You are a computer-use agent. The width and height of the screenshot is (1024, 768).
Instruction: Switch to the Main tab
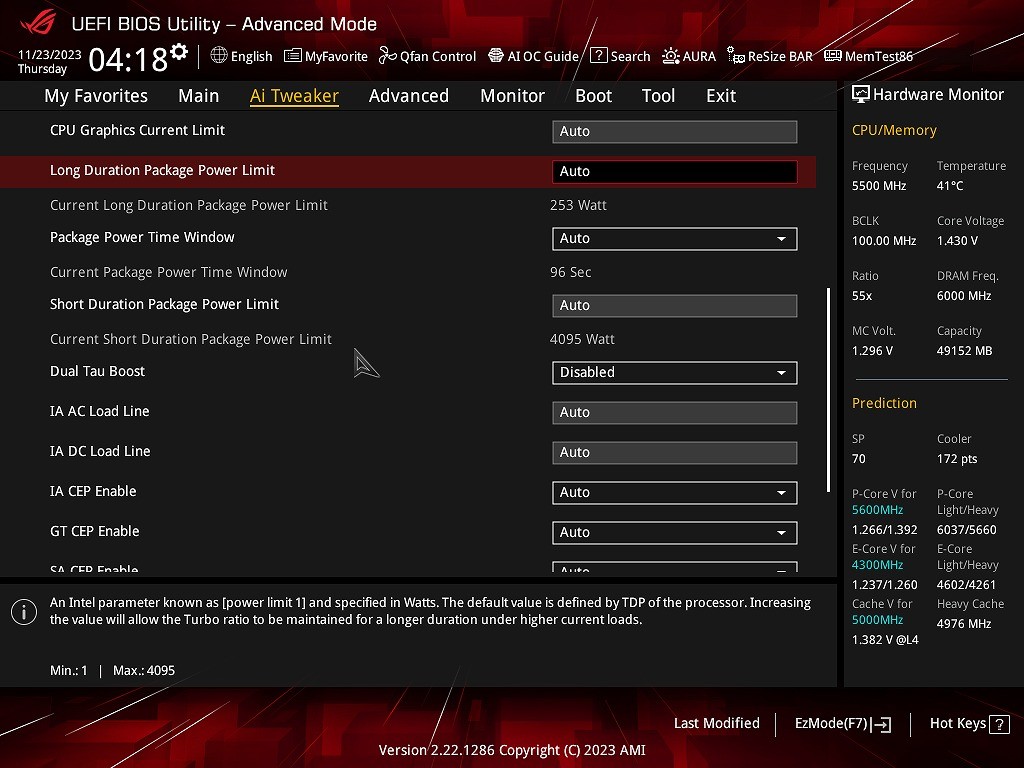(199, 96)
